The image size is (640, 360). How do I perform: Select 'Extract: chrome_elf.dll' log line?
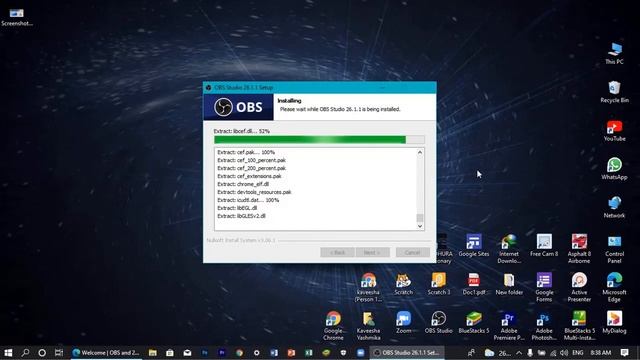243,184
